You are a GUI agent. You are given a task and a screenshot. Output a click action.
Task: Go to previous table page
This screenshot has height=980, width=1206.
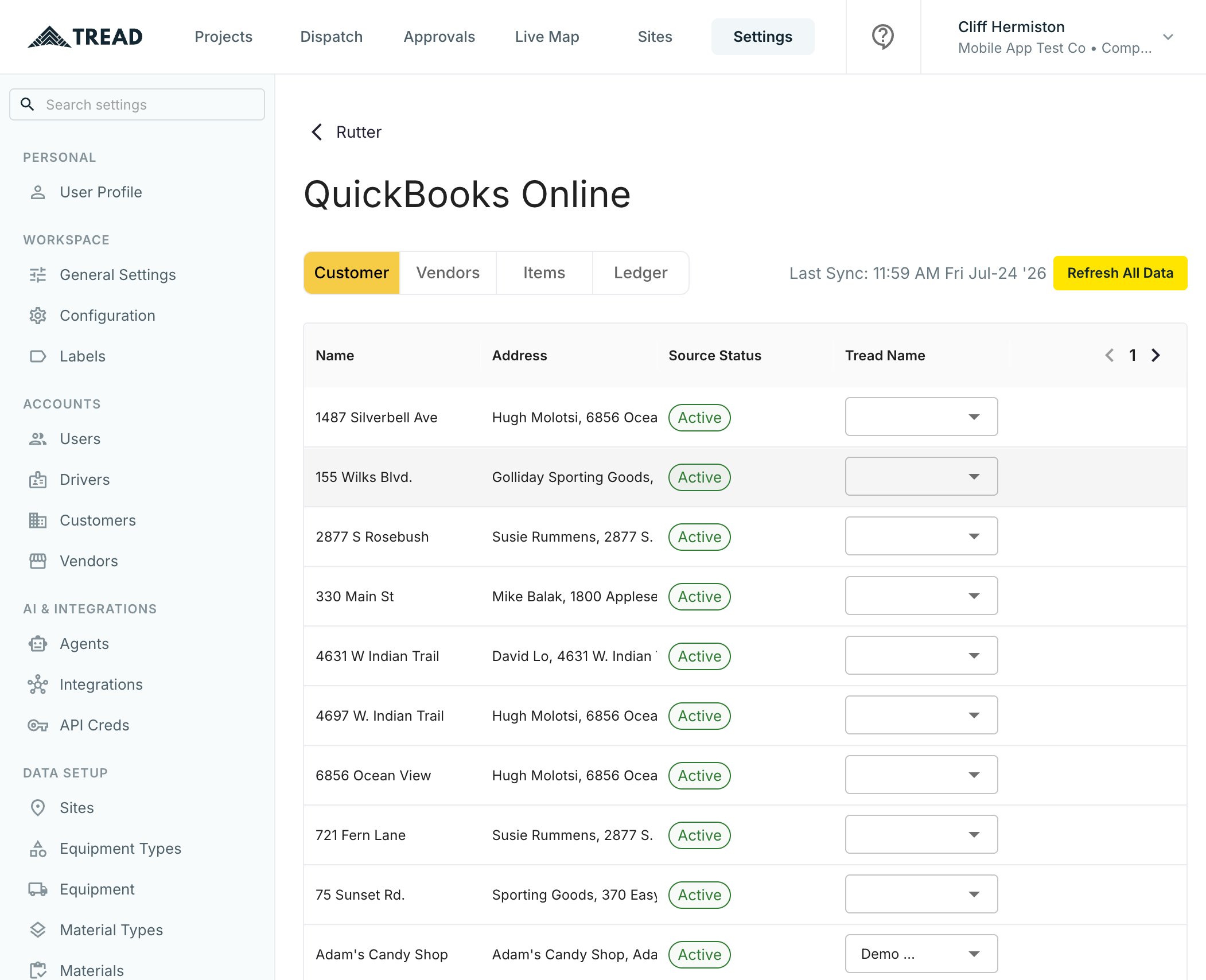1110,355
